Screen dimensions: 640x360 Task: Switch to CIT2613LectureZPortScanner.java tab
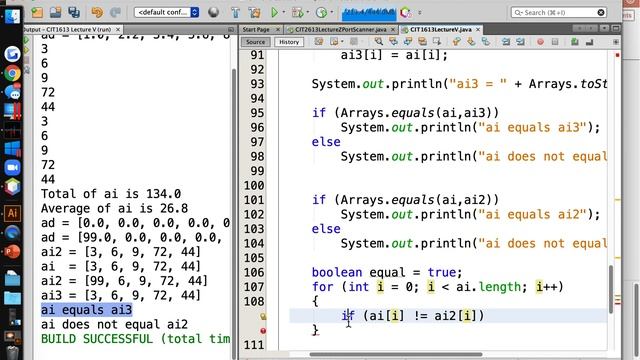pyautogui.click(x=340, y=29)
